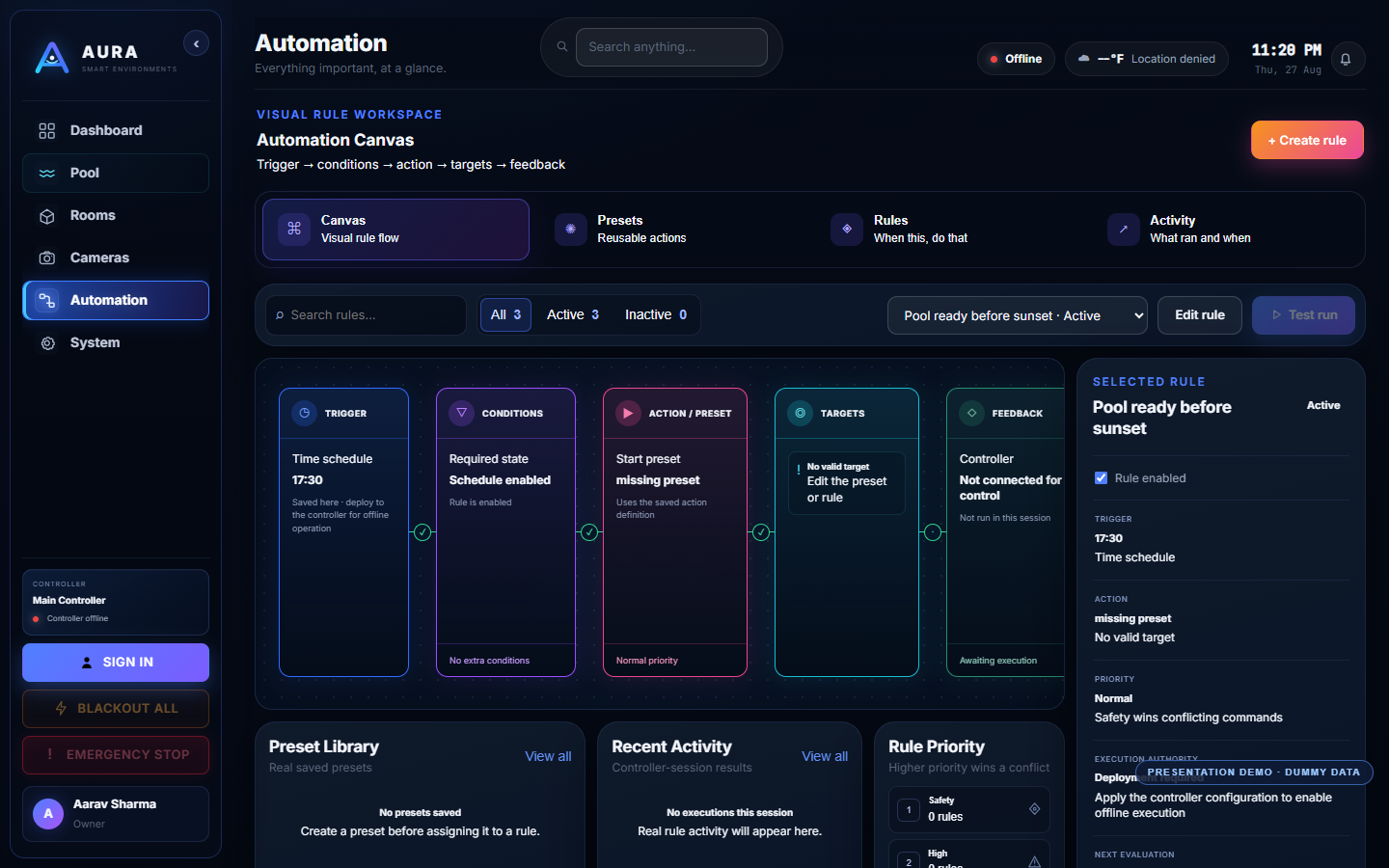Focus the Search rules field
The height and width of the screenshot is (868, 1389).
point(366,315)
